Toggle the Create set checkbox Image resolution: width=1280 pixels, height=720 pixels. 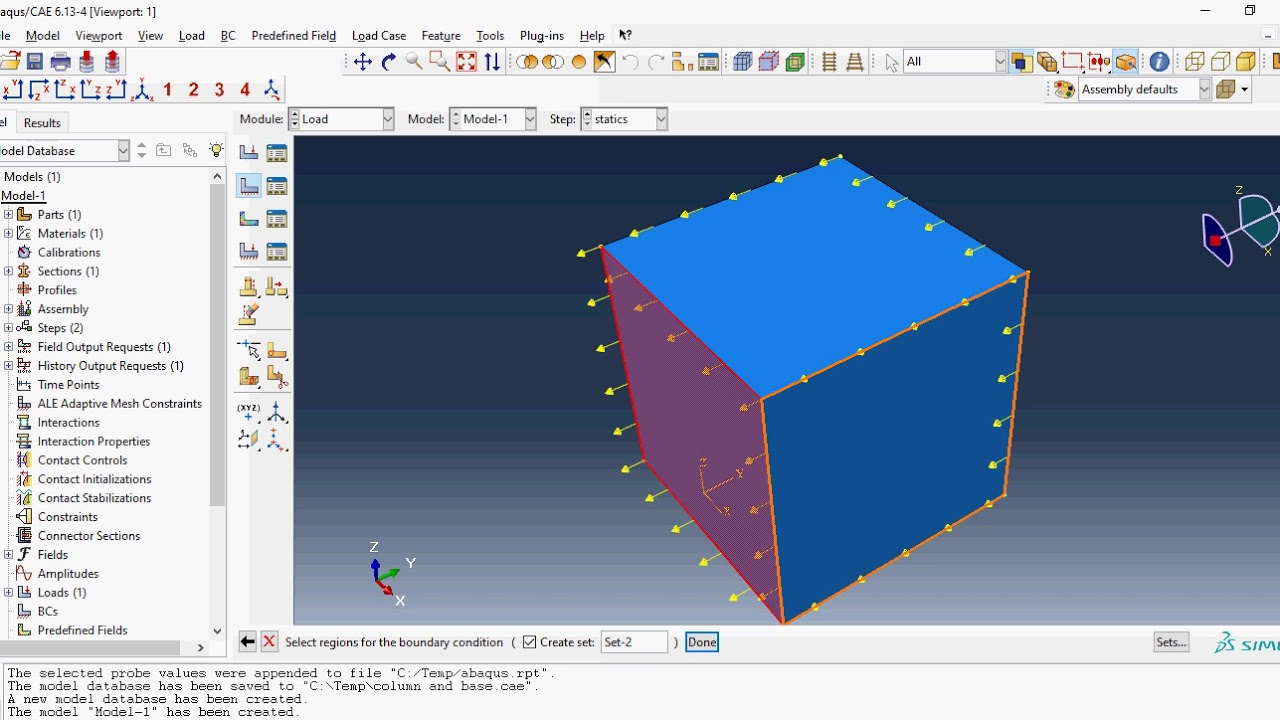pos(530,642)
